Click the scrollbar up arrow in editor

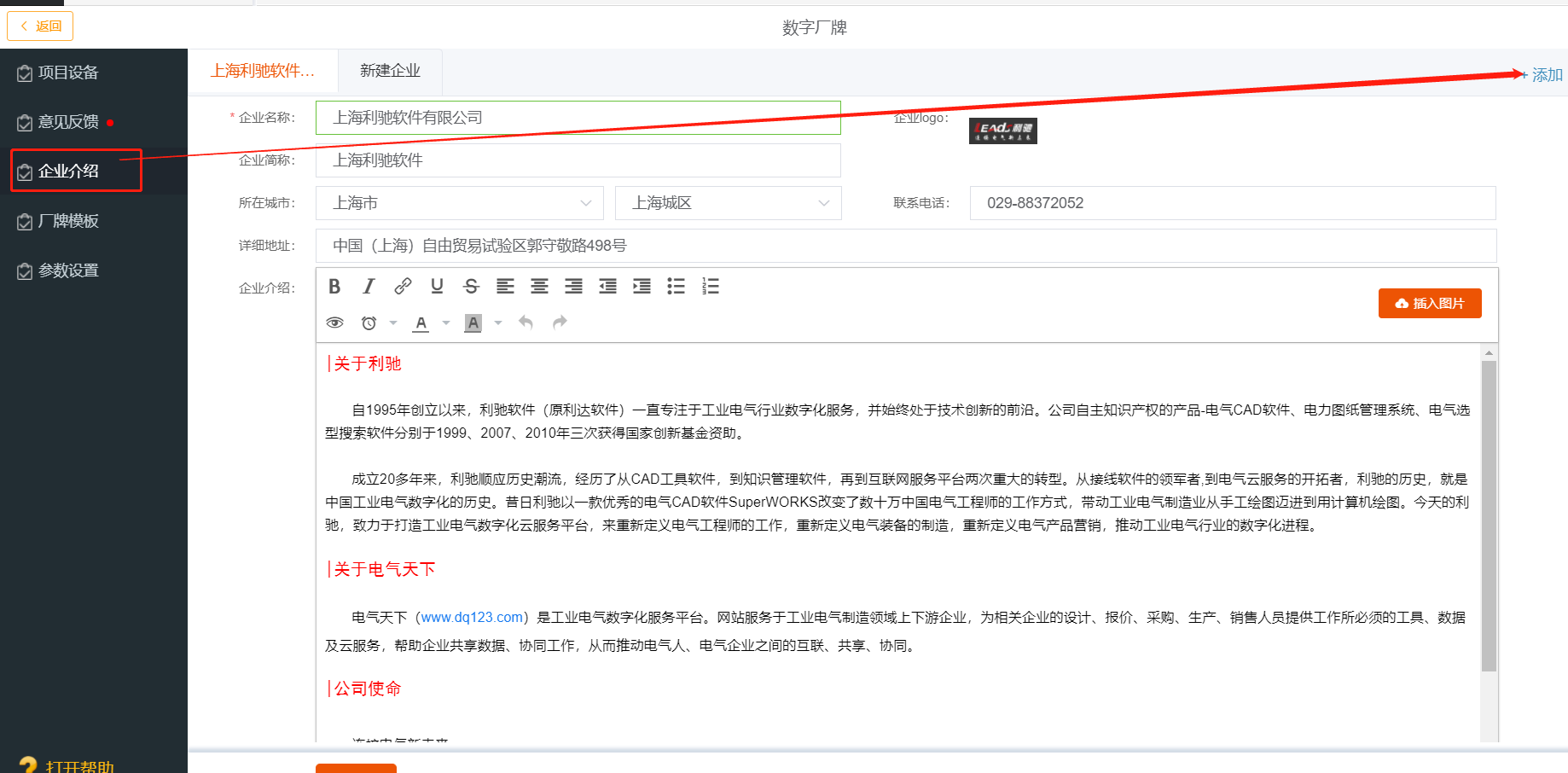pyautogui.click(x=1489, y=352)
